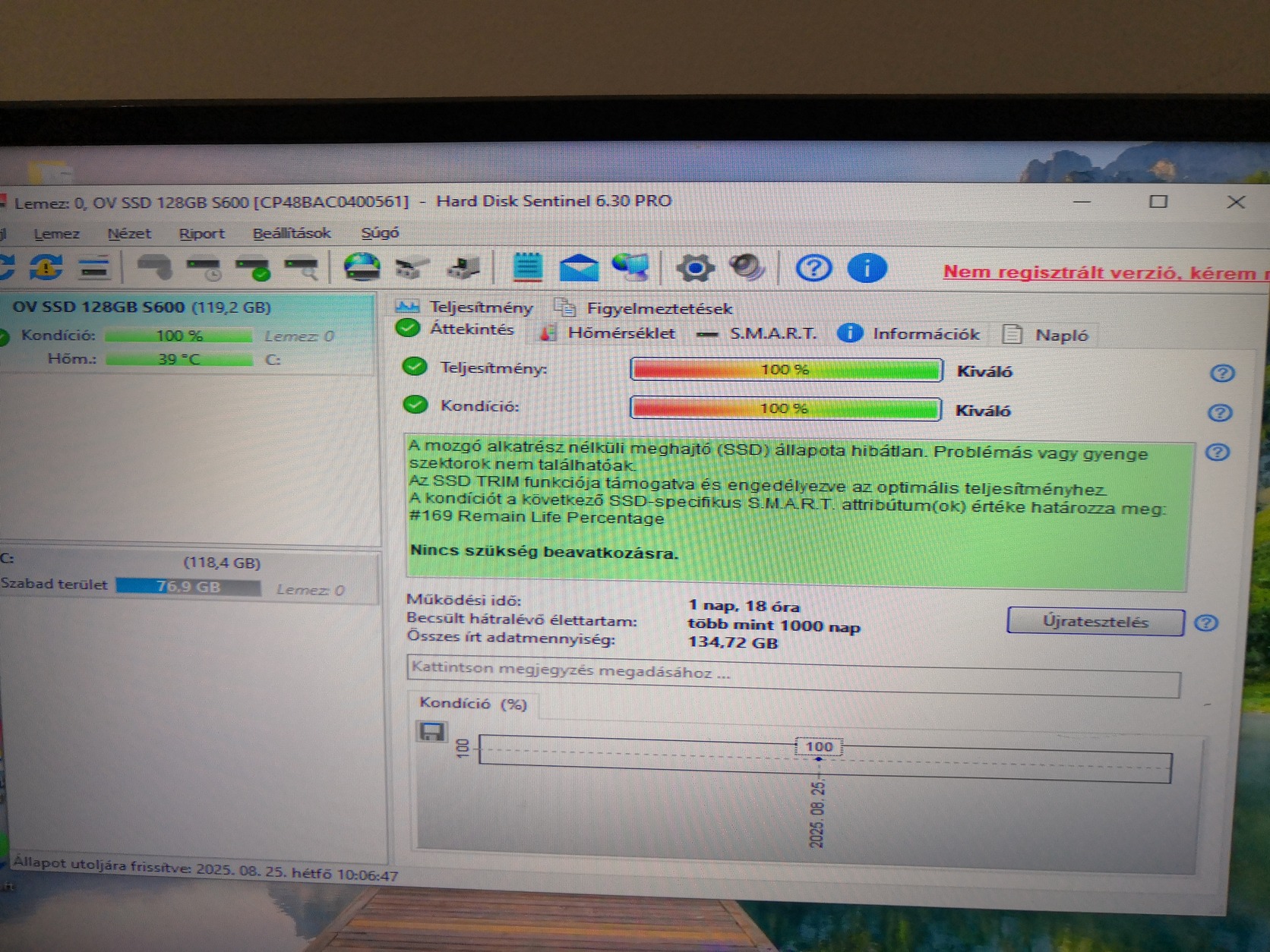Maximize the Hard Disk Sentinel window

1158,201
